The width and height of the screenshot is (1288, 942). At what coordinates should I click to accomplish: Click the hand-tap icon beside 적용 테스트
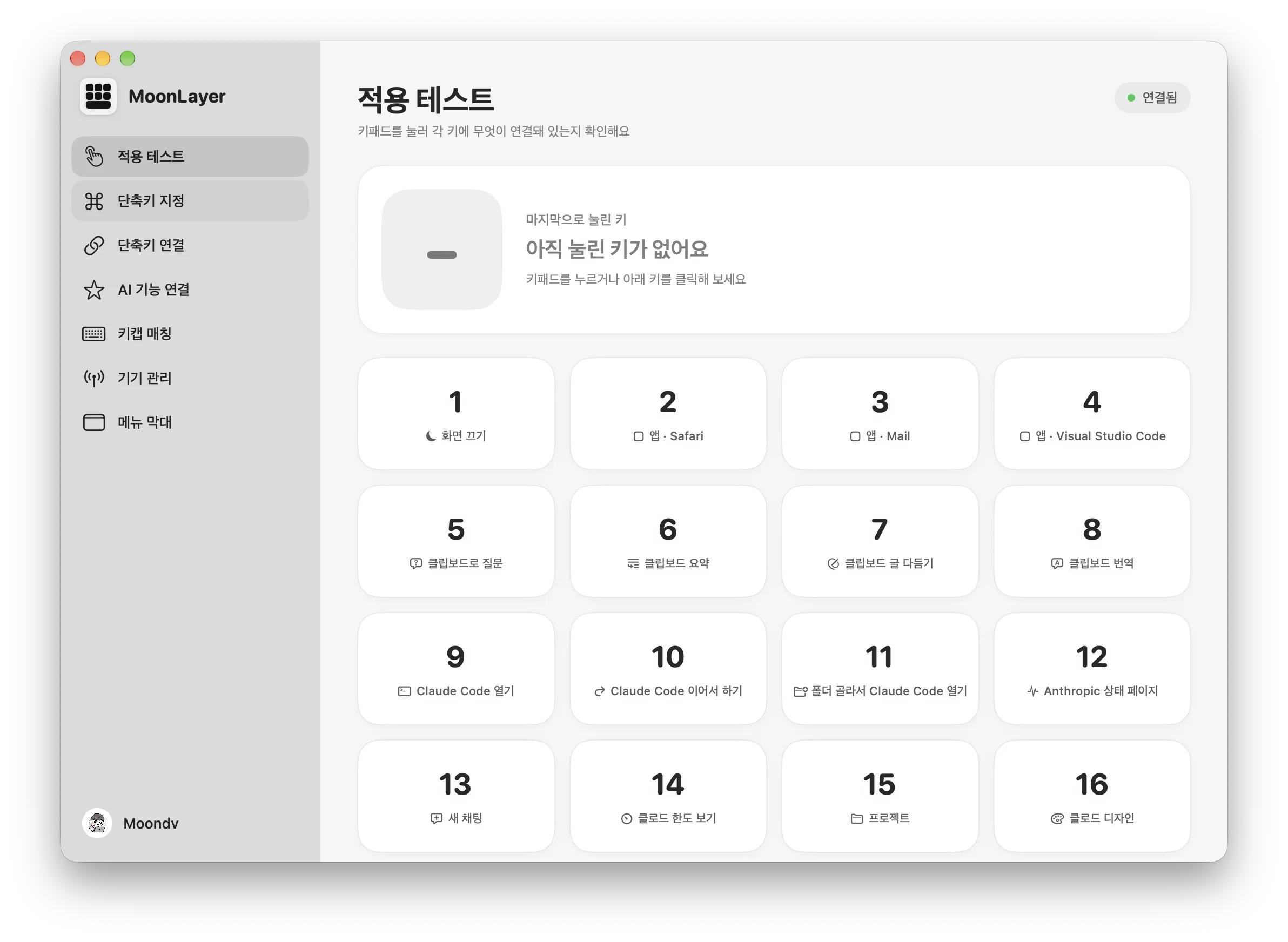[x=94, y=156]
